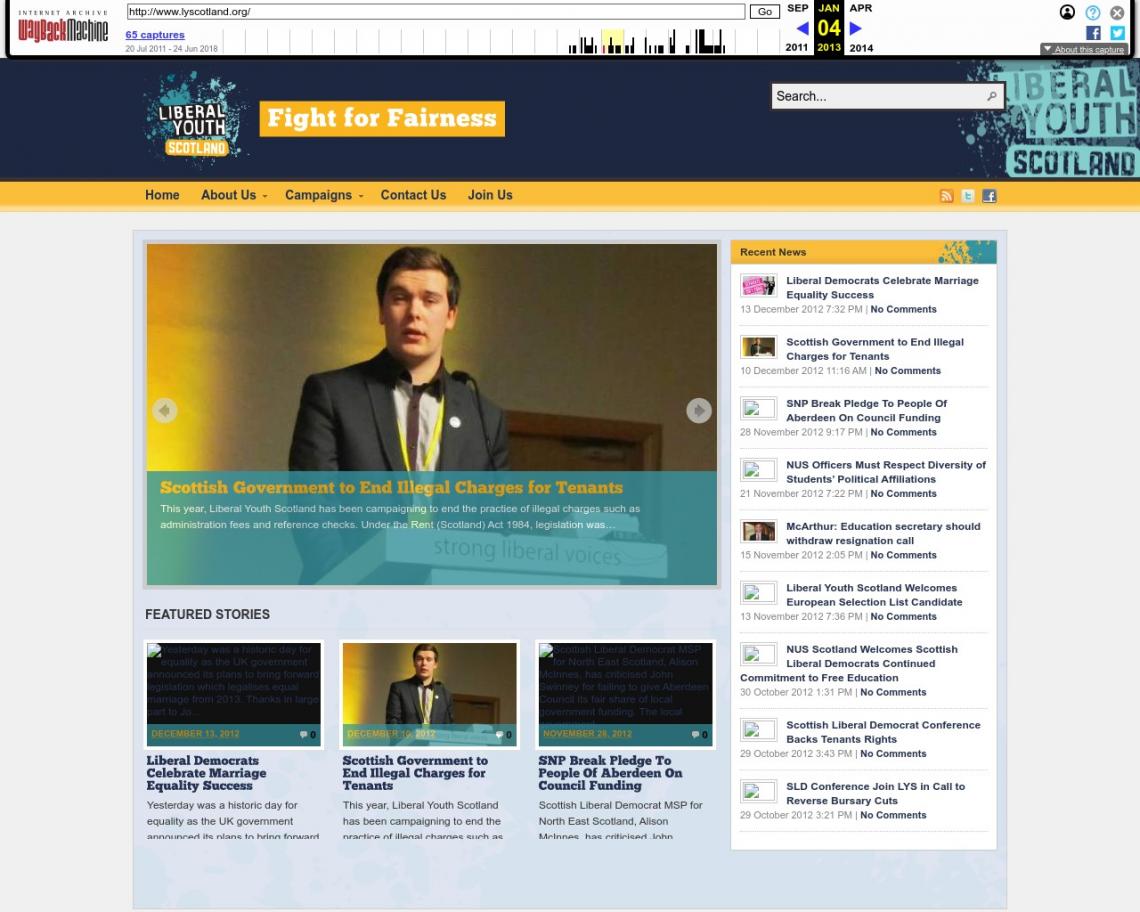Image resolution: width=1140 pixels, height=912 pixels.
Task: Open McArthur Education secretary news link
Action: point(883,533)
